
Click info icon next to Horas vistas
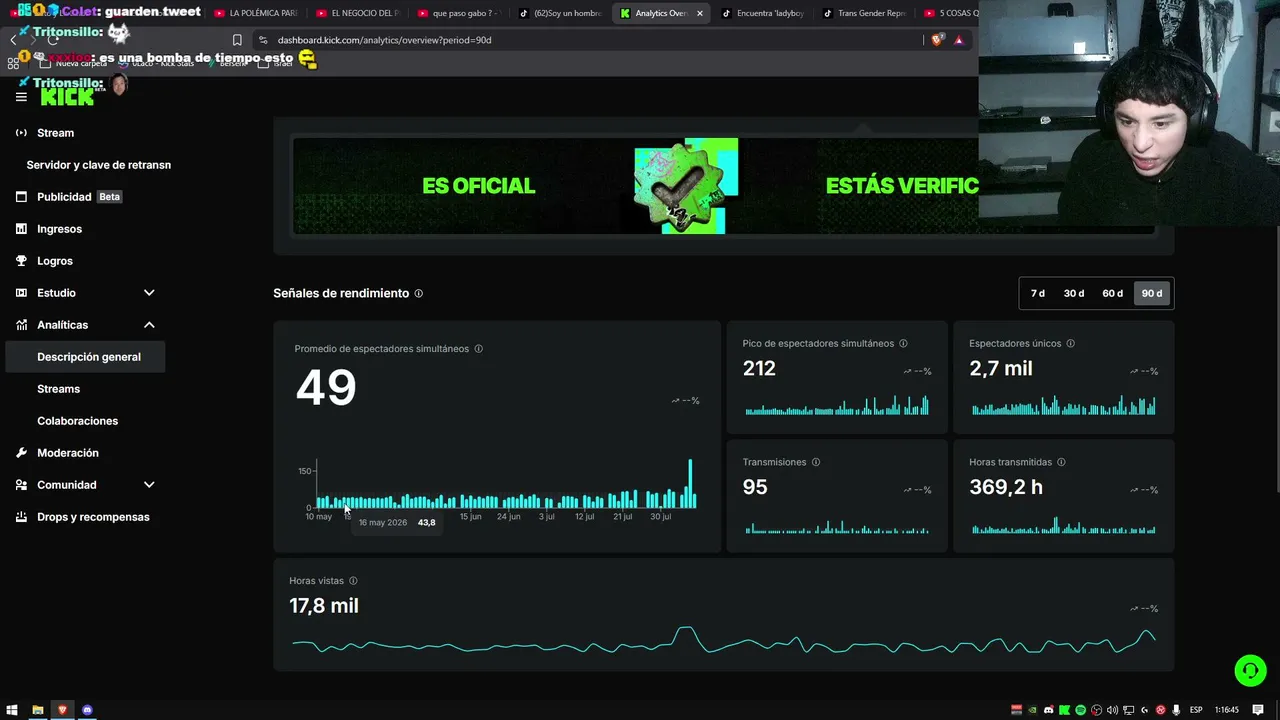pos(353,581)
